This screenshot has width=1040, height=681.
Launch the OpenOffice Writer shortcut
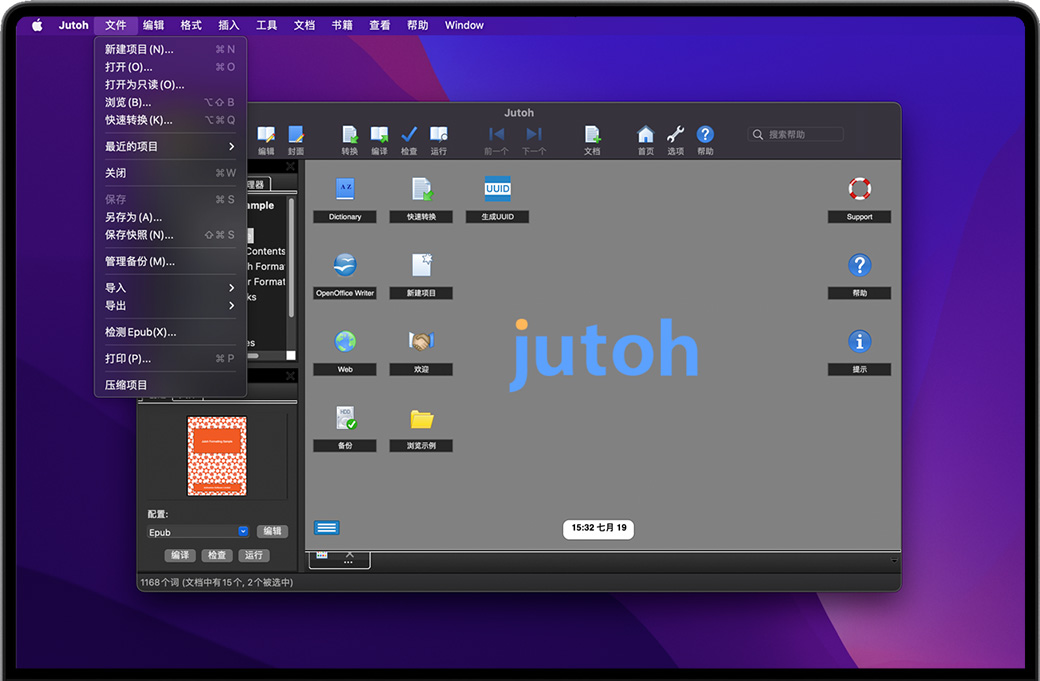(x=345, y=265)
